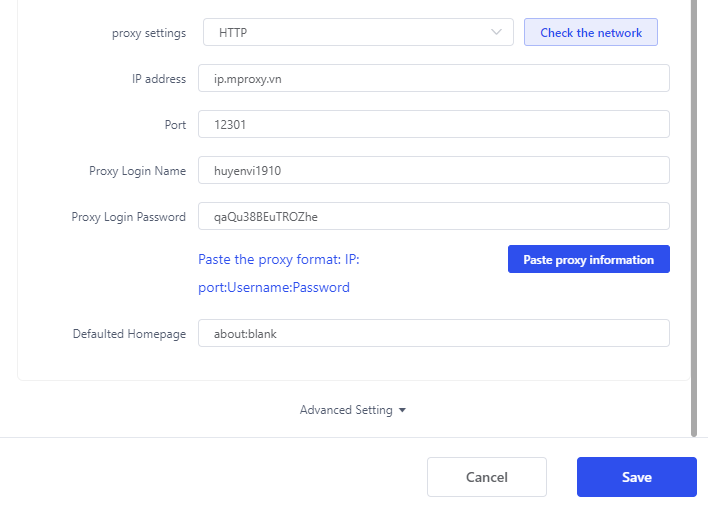Click the "proxy settings" label
Image resolution: width=708 pixels, height=506 pixels.
[x=149, y=33]
